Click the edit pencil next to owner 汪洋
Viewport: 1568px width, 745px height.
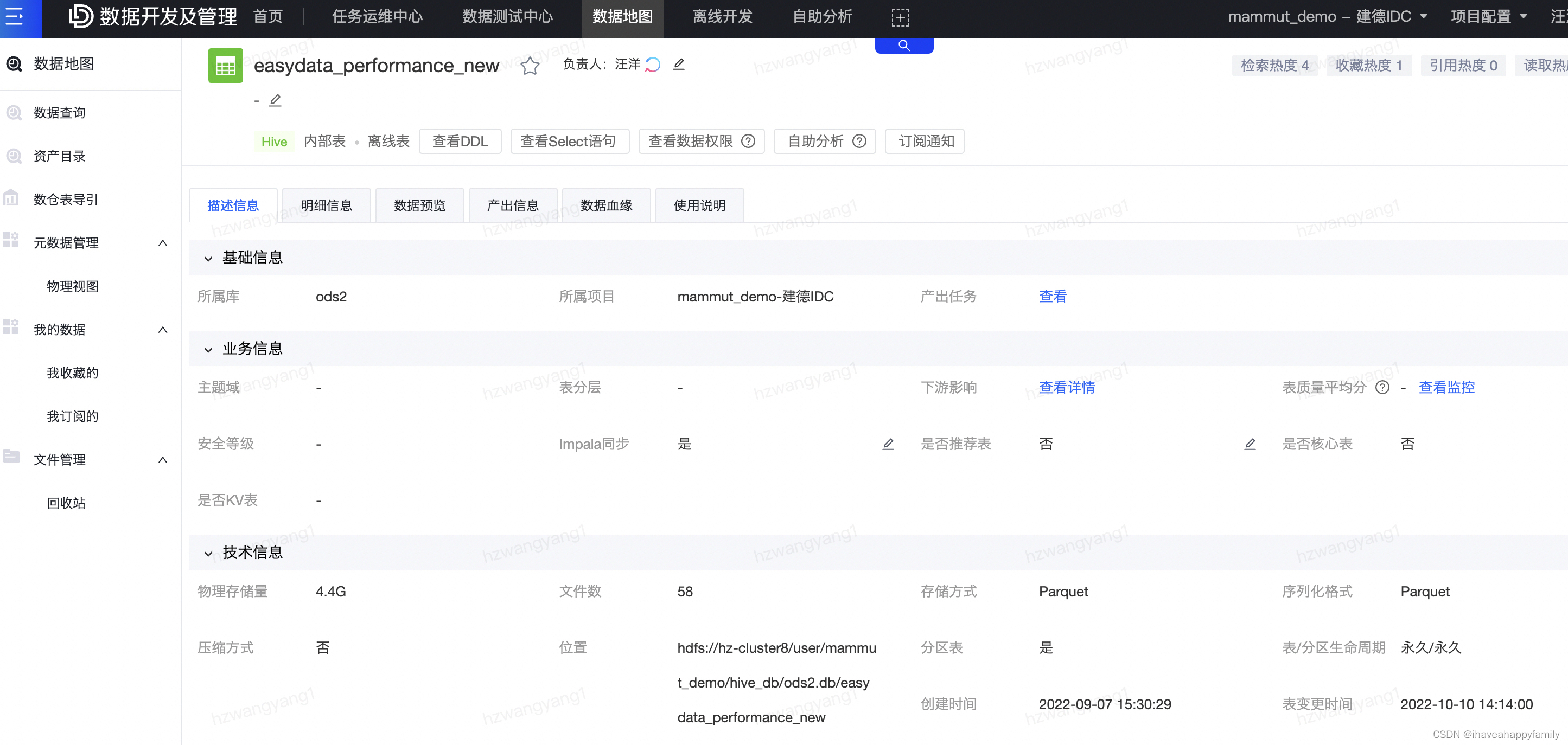click(x=679, y=64)
